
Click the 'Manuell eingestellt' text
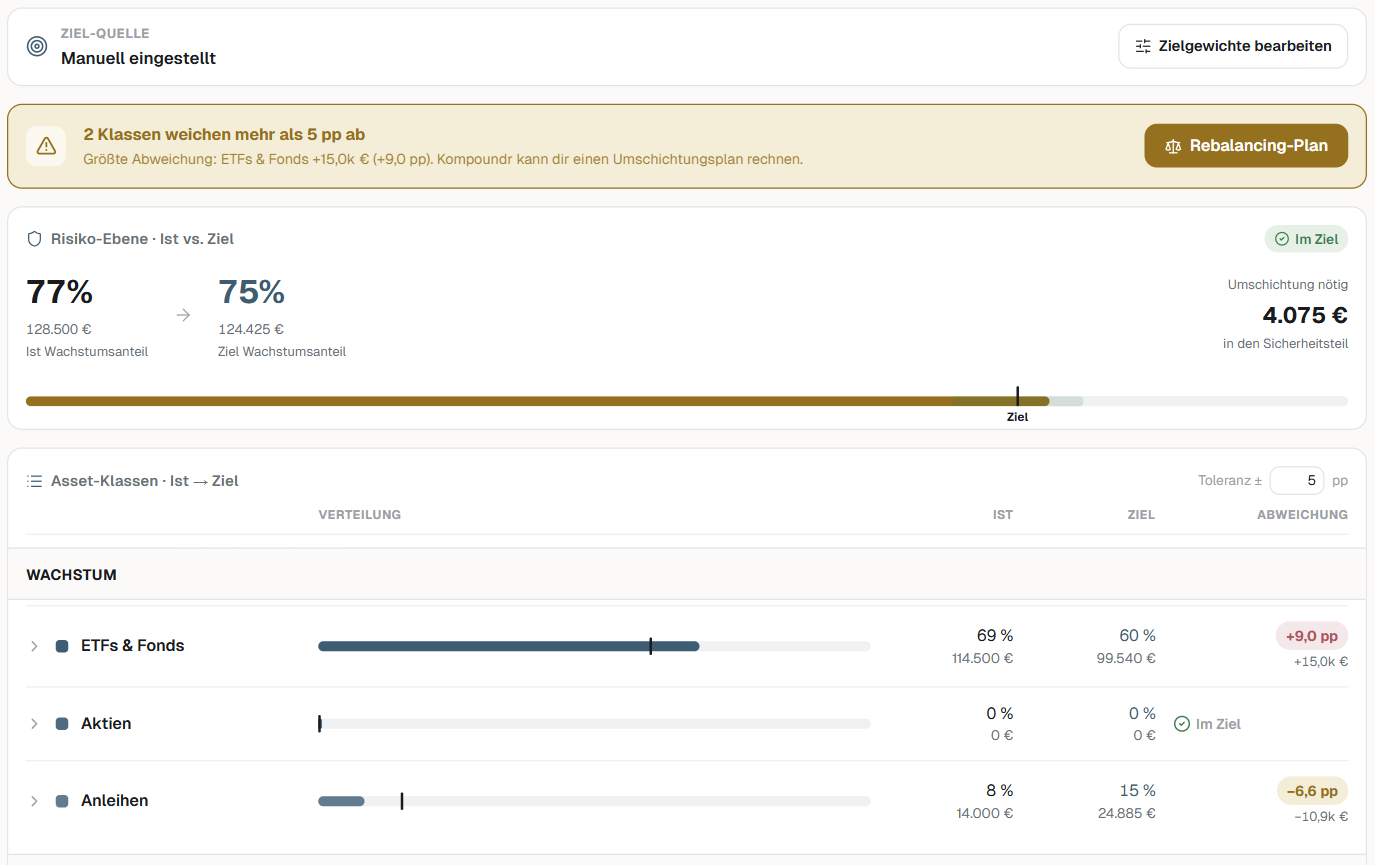138,58
